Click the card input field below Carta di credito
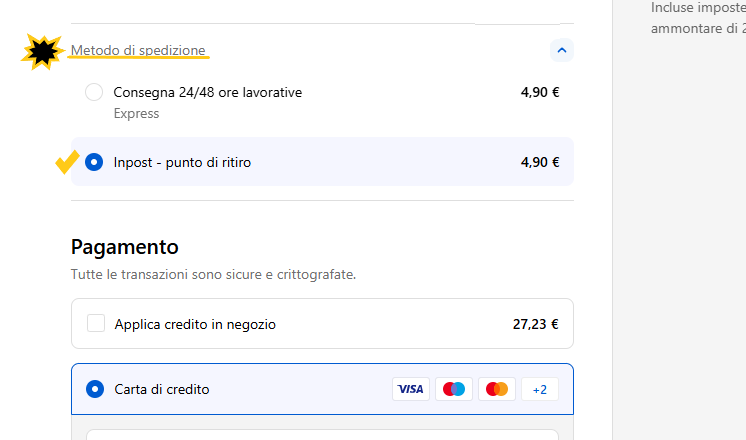 [x=328, y=434]
